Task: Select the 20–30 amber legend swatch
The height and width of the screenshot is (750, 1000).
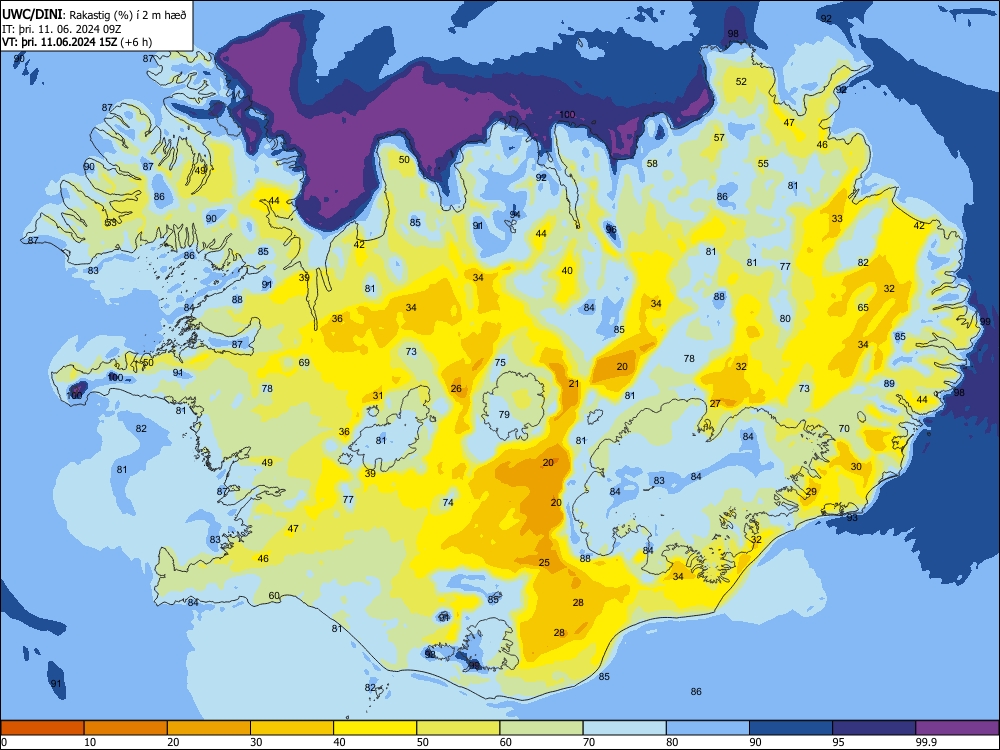Action: [209, 728]
